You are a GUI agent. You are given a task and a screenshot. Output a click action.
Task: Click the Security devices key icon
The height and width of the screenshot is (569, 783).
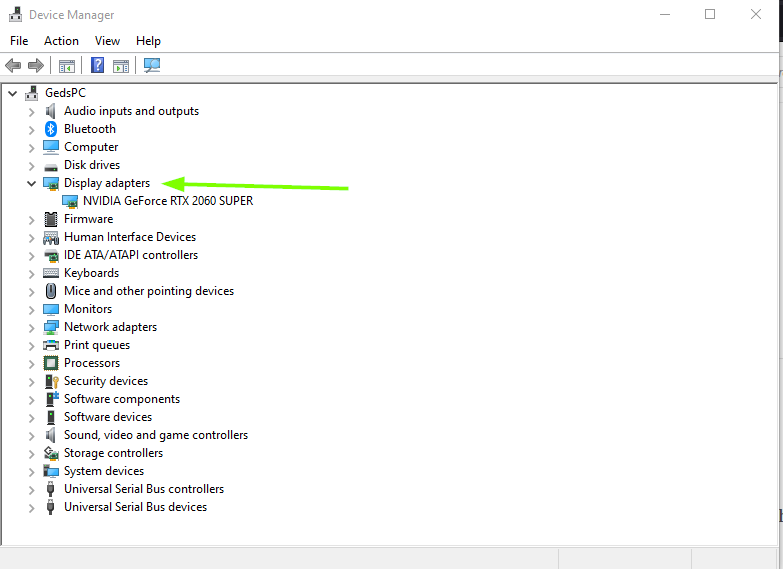click(x=52, y=381)
